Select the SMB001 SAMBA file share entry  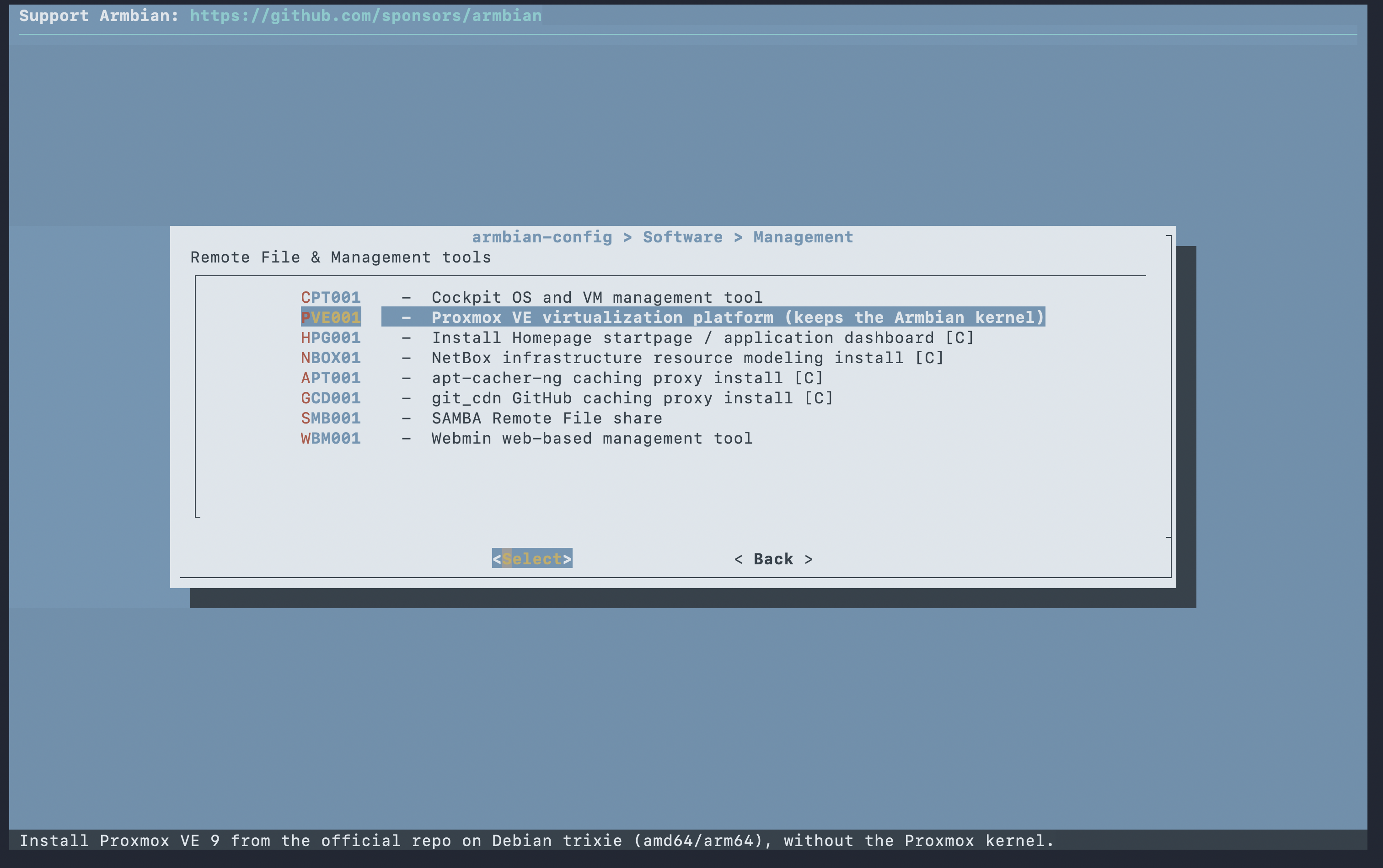click(x=482, y=418)
